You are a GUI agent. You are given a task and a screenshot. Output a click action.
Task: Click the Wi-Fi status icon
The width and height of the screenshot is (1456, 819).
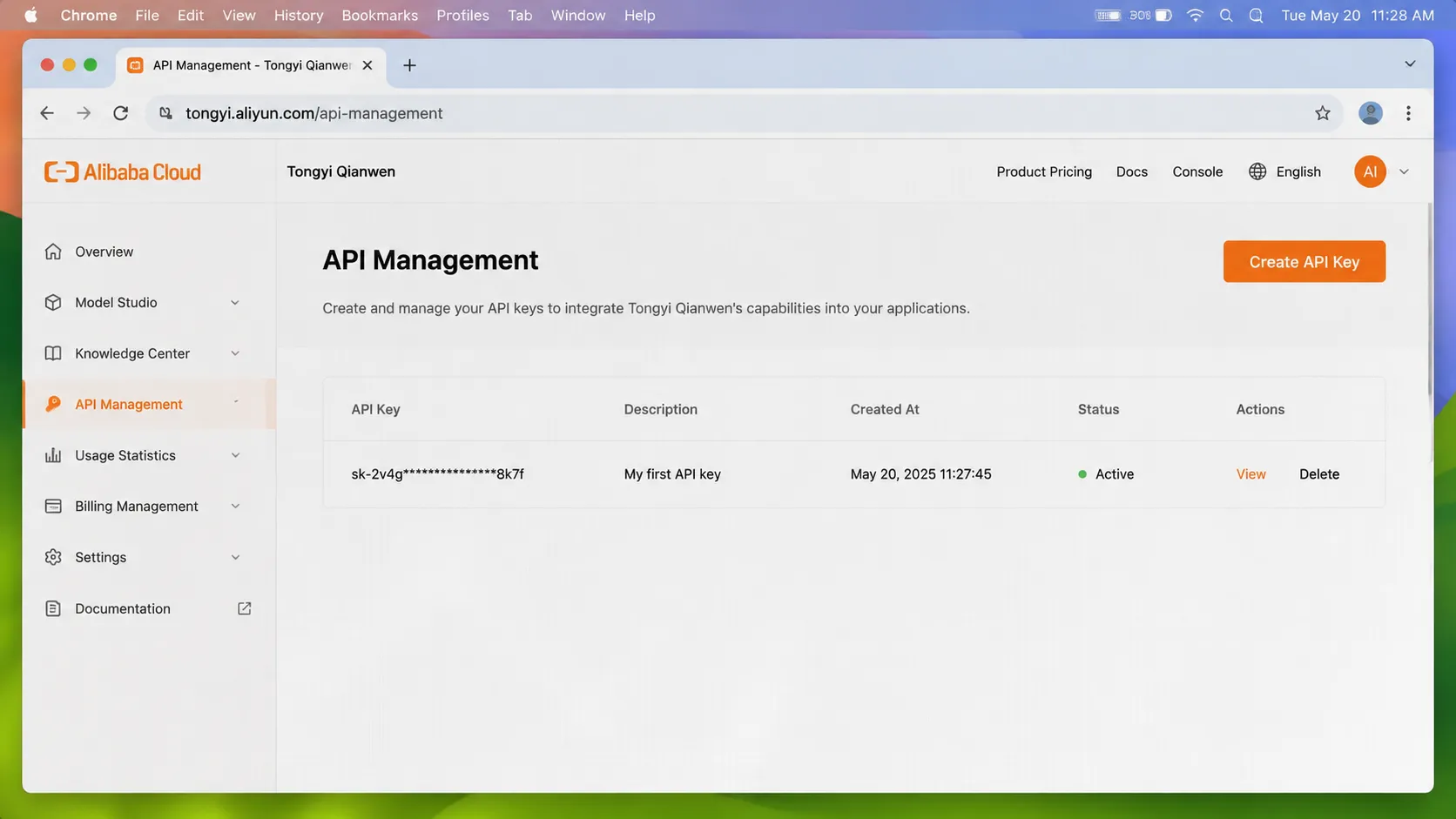1196,16
